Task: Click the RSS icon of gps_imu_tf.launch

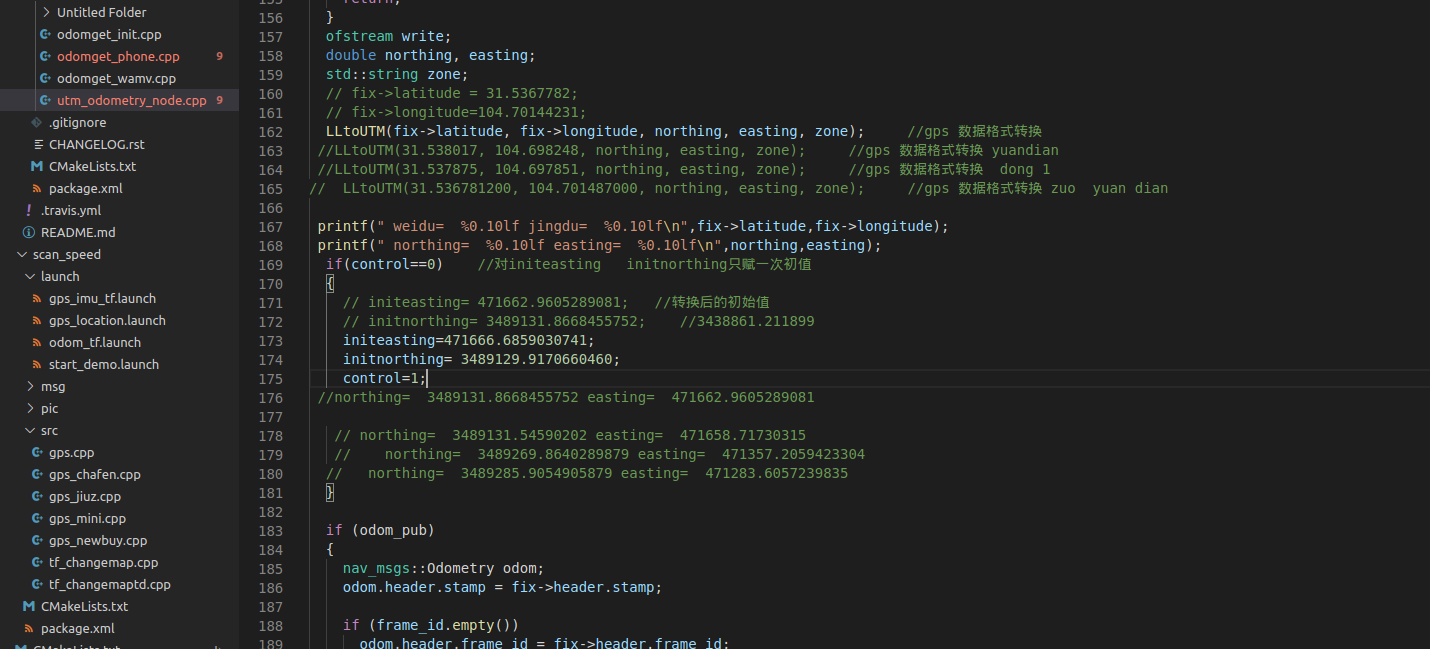Action: point(37,298)
